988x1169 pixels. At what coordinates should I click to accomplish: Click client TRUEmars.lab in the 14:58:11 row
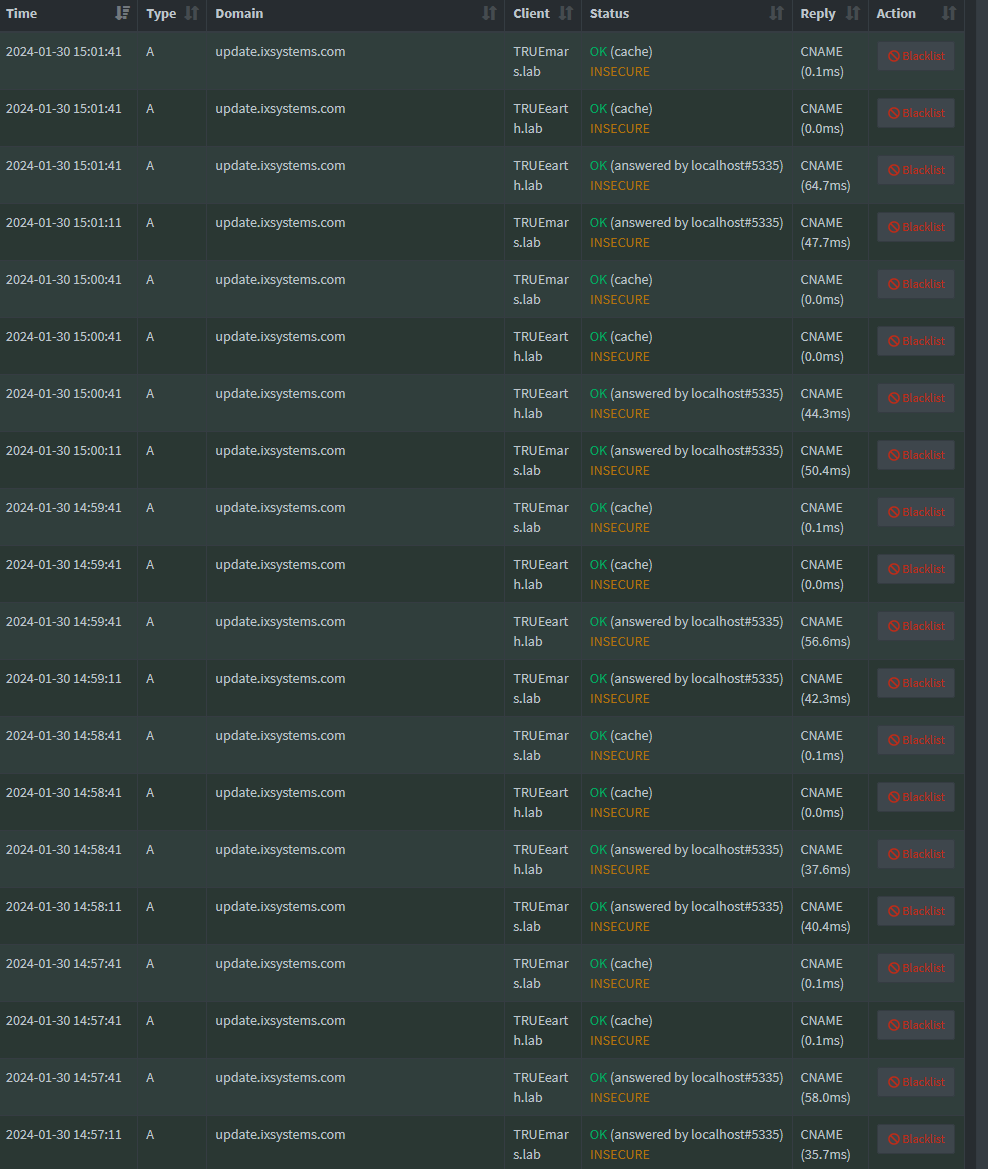541,917
